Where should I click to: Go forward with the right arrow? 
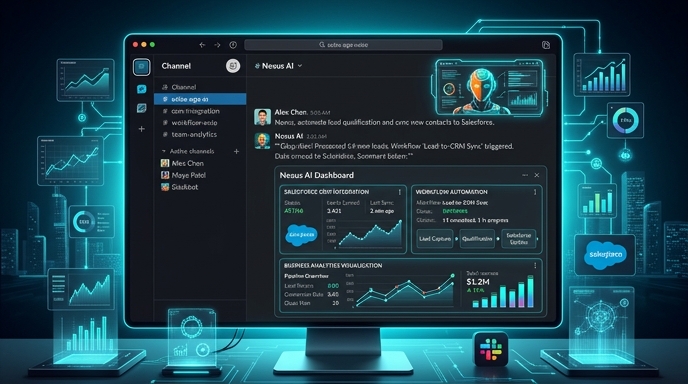pyautogui.click(x=217, y=45)
